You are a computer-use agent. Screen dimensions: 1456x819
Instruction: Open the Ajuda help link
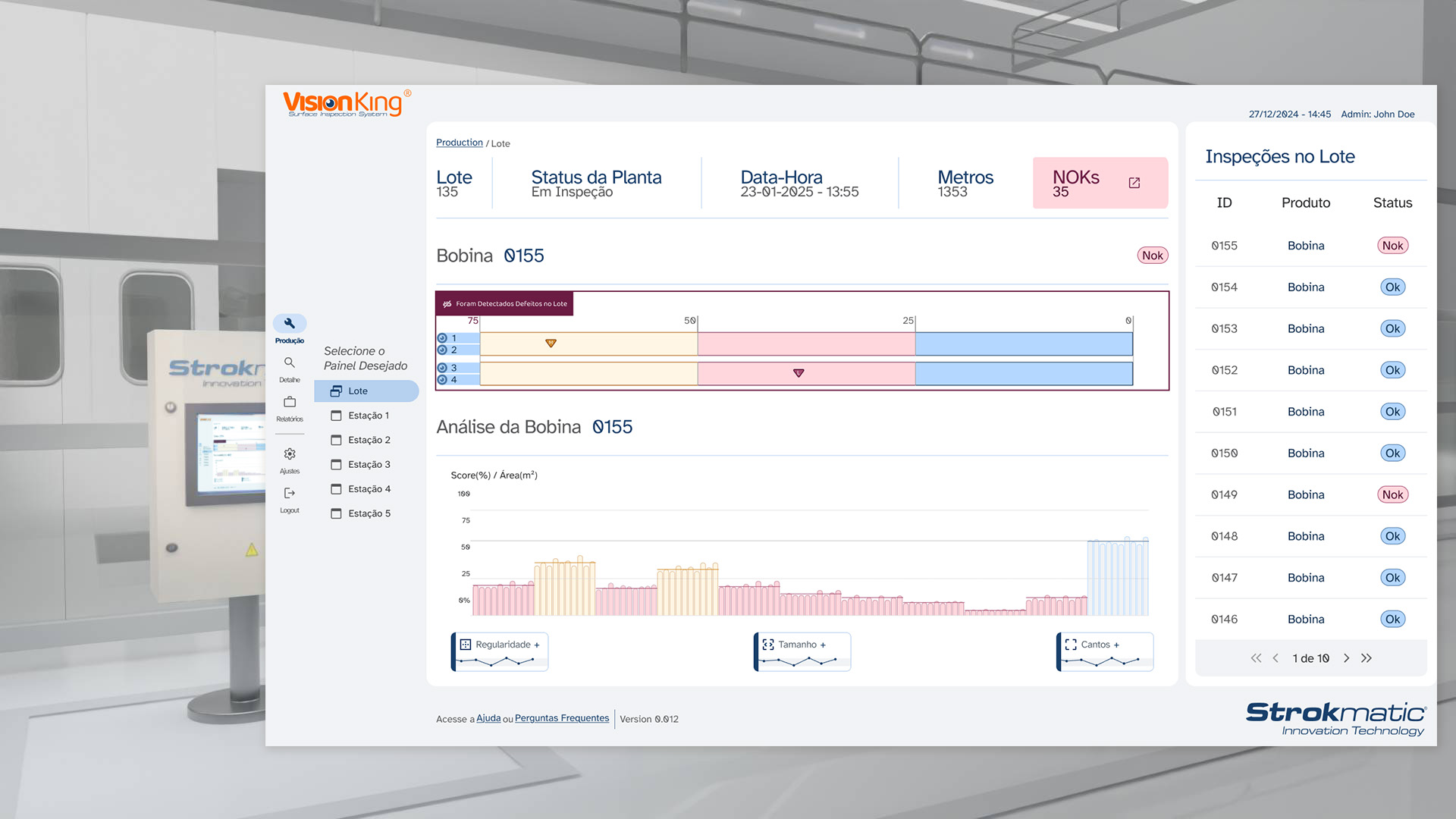click(488, 718)
